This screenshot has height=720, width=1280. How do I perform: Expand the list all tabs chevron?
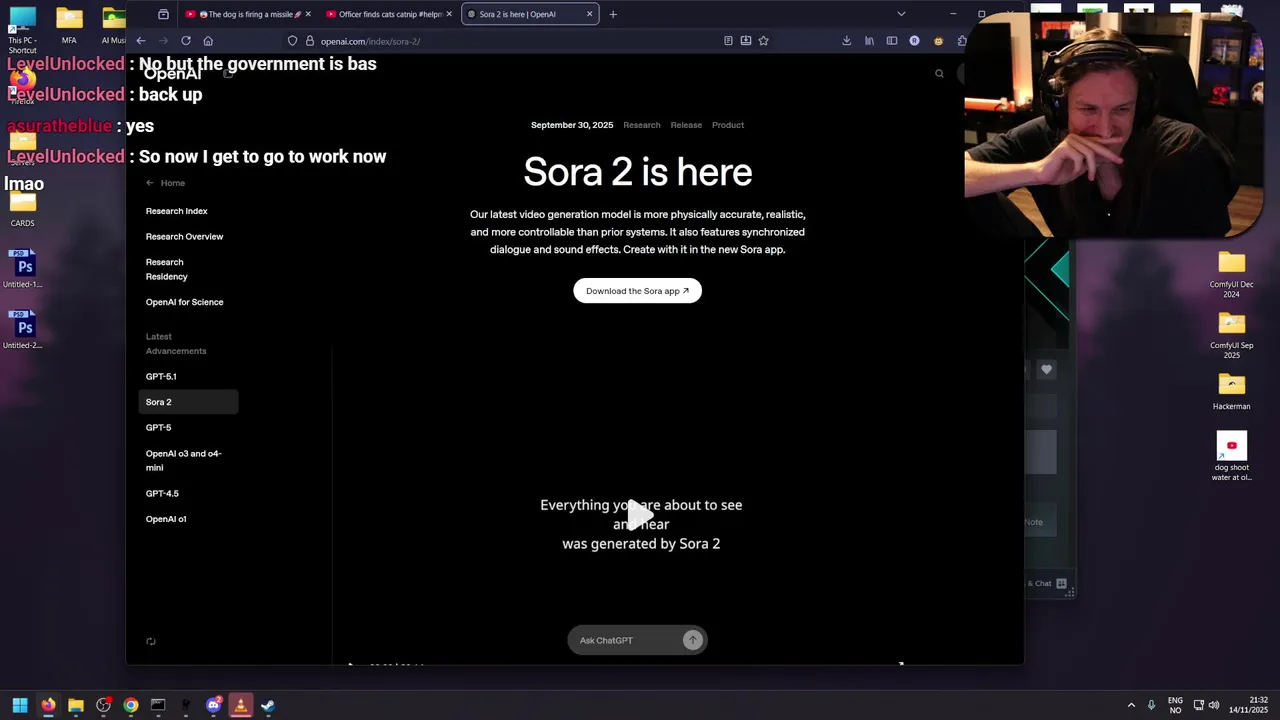[x=901, y=14]
